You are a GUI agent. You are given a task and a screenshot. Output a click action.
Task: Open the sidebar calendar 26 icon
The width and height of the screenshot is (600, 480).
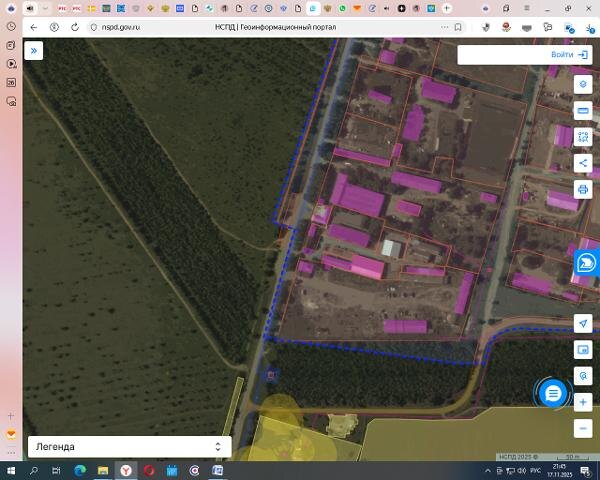pyautogui.click(x=11, y=83)
